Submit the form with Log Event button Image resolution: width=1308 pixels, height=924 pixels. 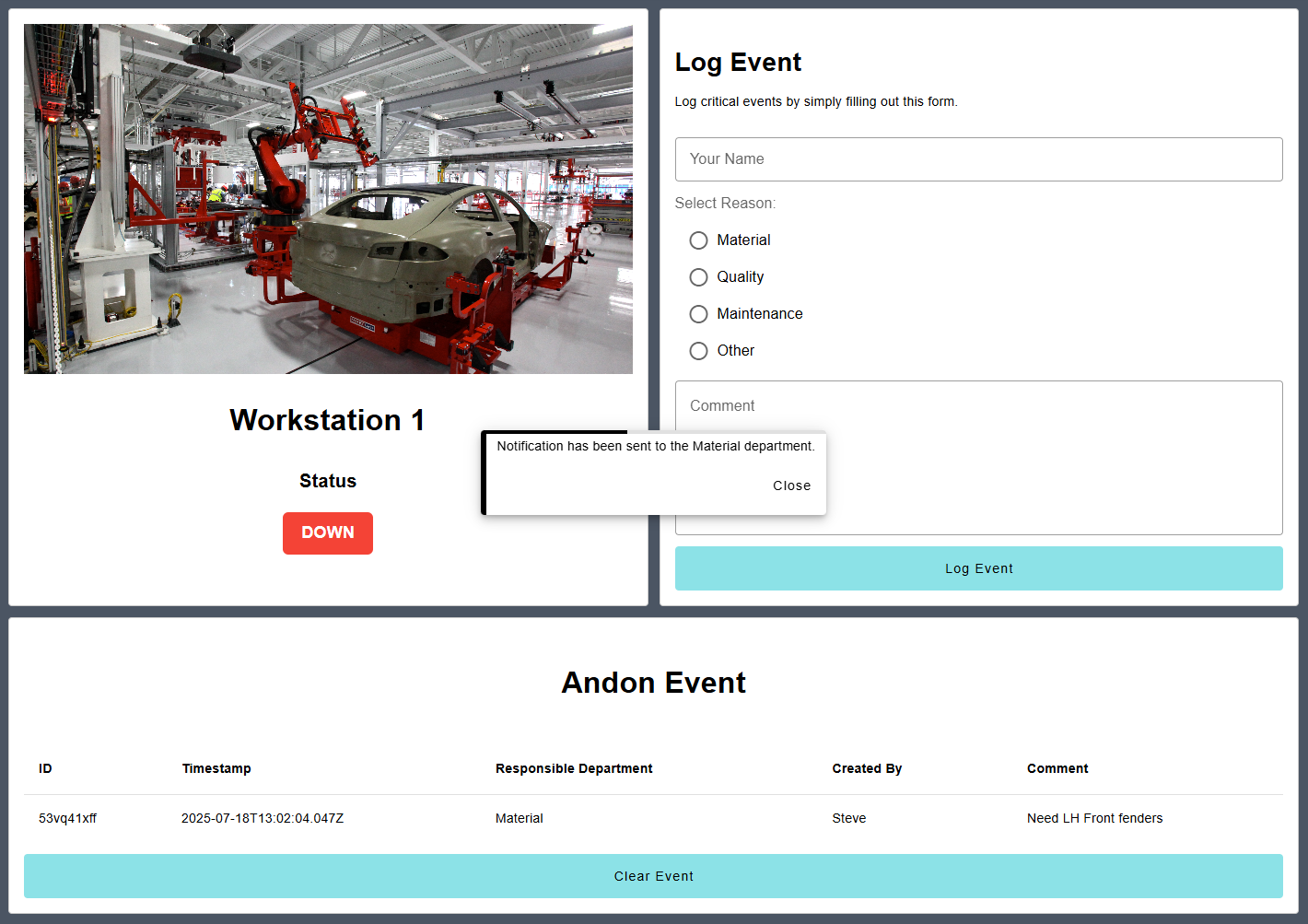coord(978,568)
